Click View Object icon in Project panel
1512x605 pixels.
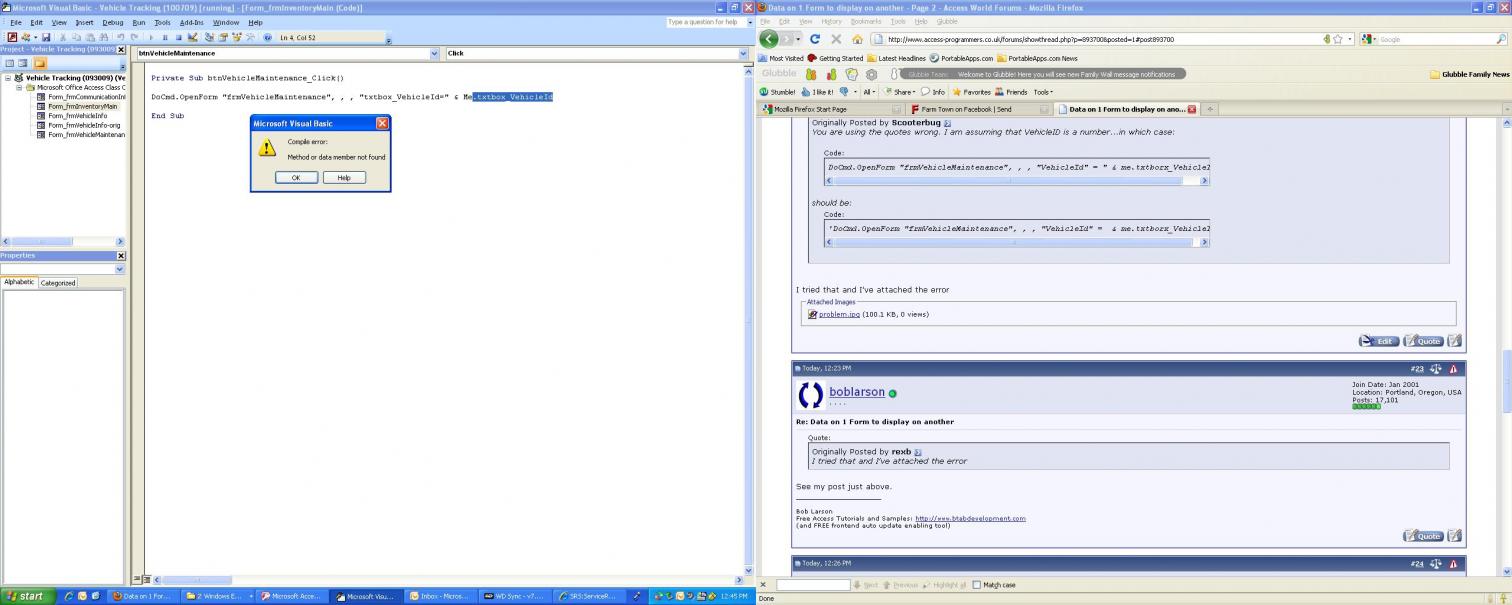point(23,63)
